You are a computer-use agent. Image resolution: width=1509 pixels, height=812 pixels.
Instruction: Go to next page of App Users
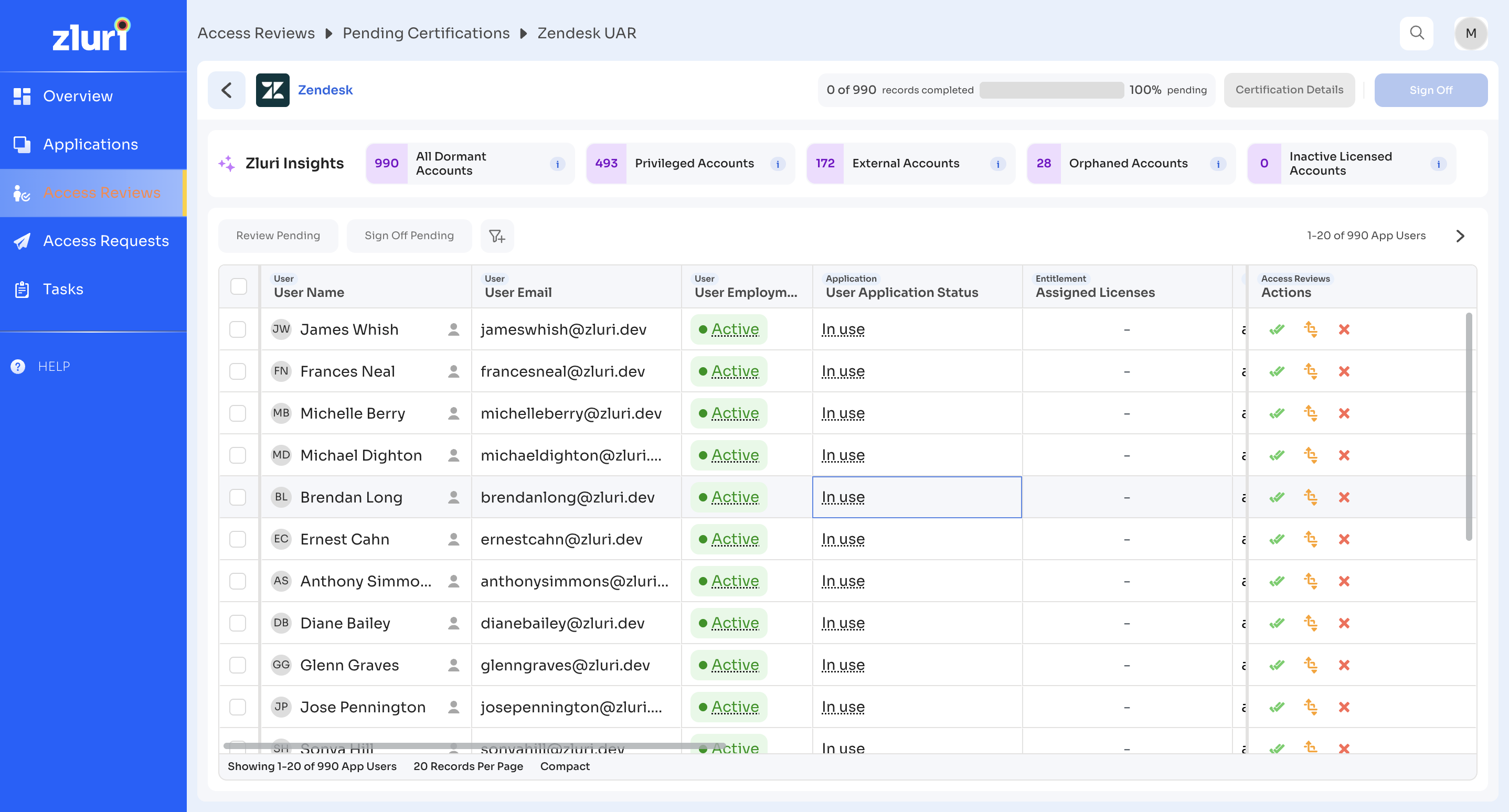[1459, 236]
